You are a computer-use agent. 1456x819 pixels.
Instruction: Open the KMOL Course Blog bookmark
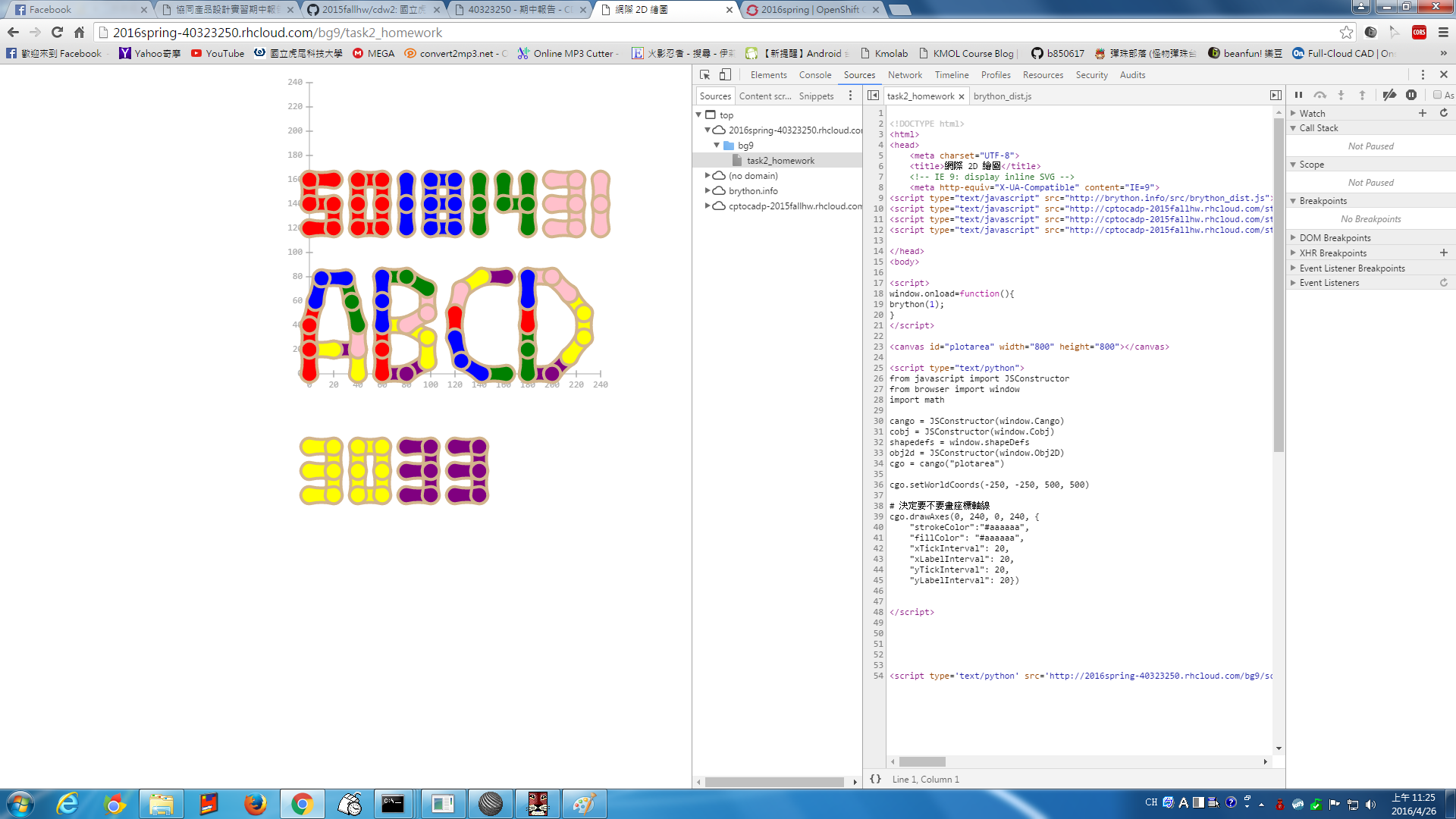pyautogui.click(x=966, y=53)
